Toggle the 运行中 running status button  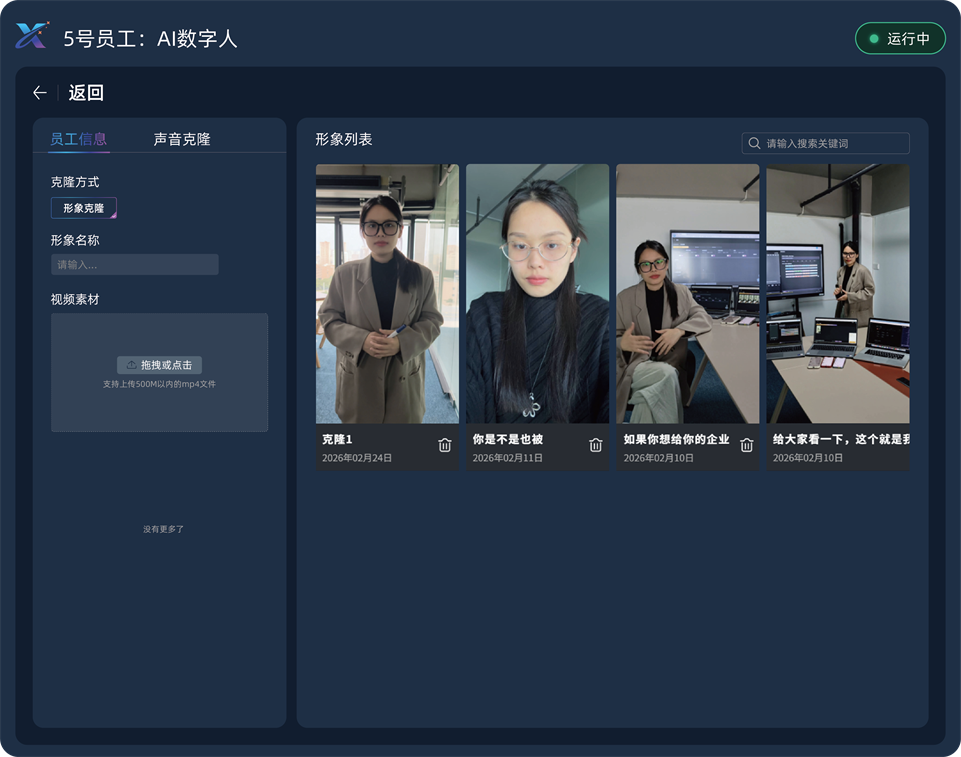click(900, 39)
